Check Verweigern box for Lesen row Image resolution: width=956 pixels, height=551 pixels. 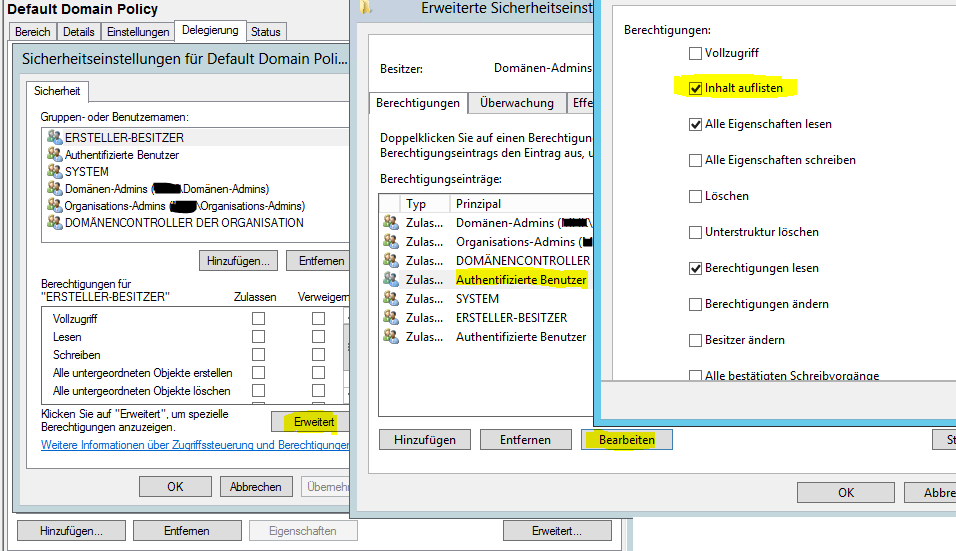318,336
